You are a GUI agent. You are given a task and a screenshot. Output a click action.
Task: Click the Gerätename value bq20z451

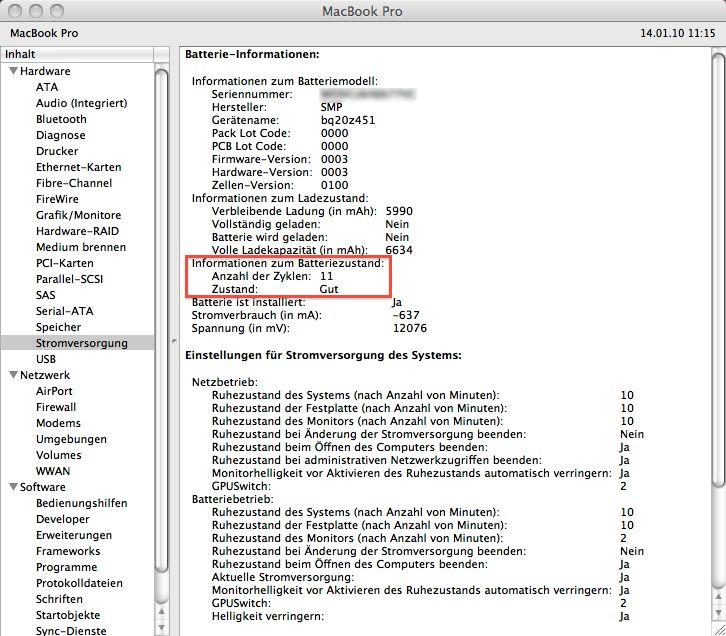(348, 120)
